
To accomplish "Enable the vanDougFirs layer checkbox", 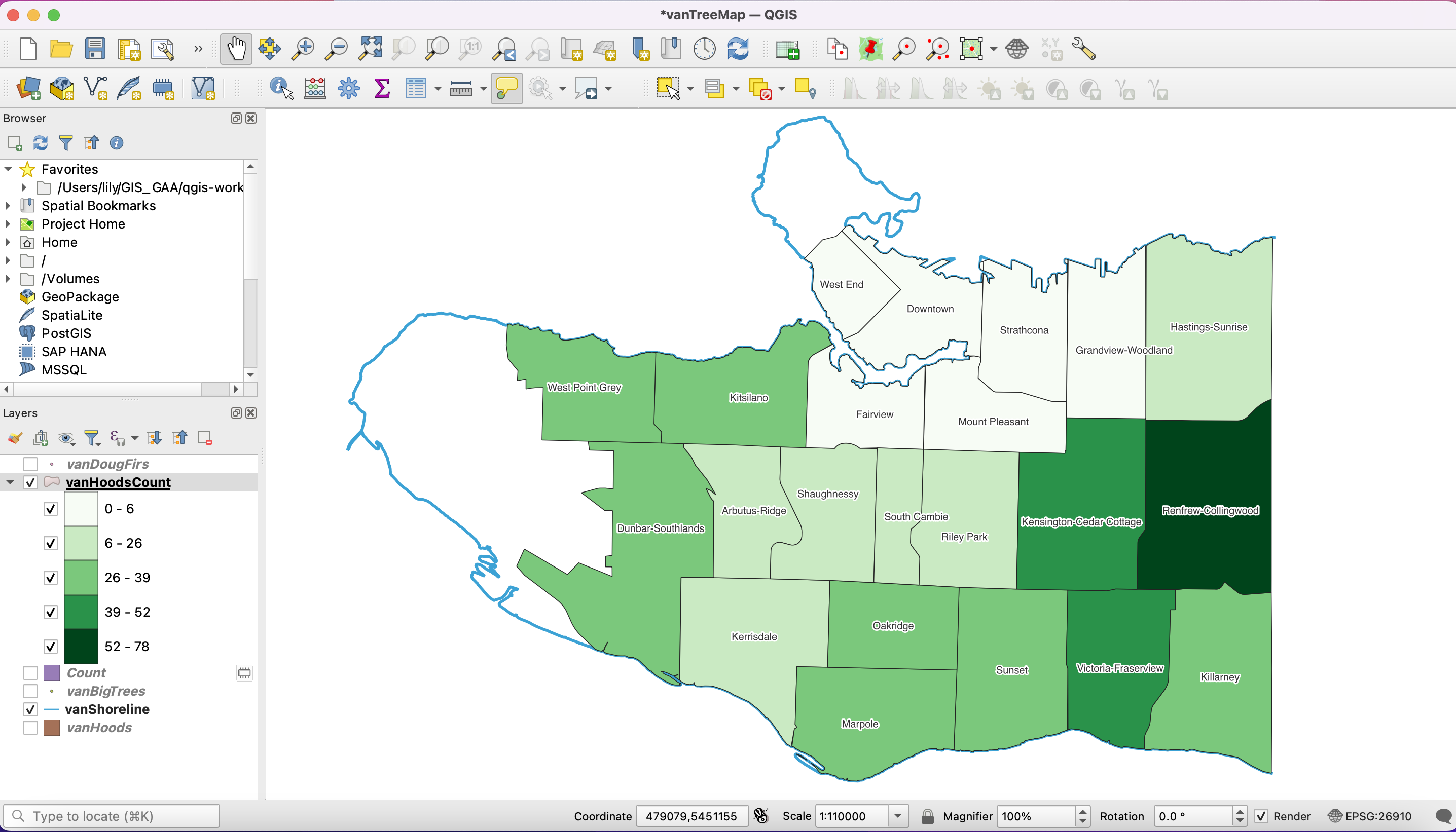I will pyautogui.click(x=30, y=464).
